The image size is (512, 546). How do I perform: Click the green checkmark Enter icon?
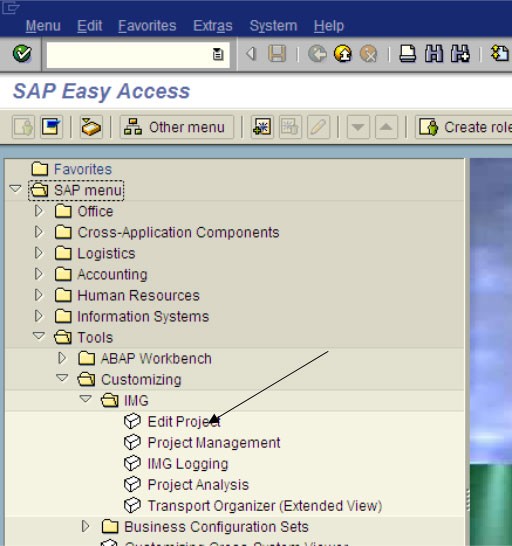22,54
